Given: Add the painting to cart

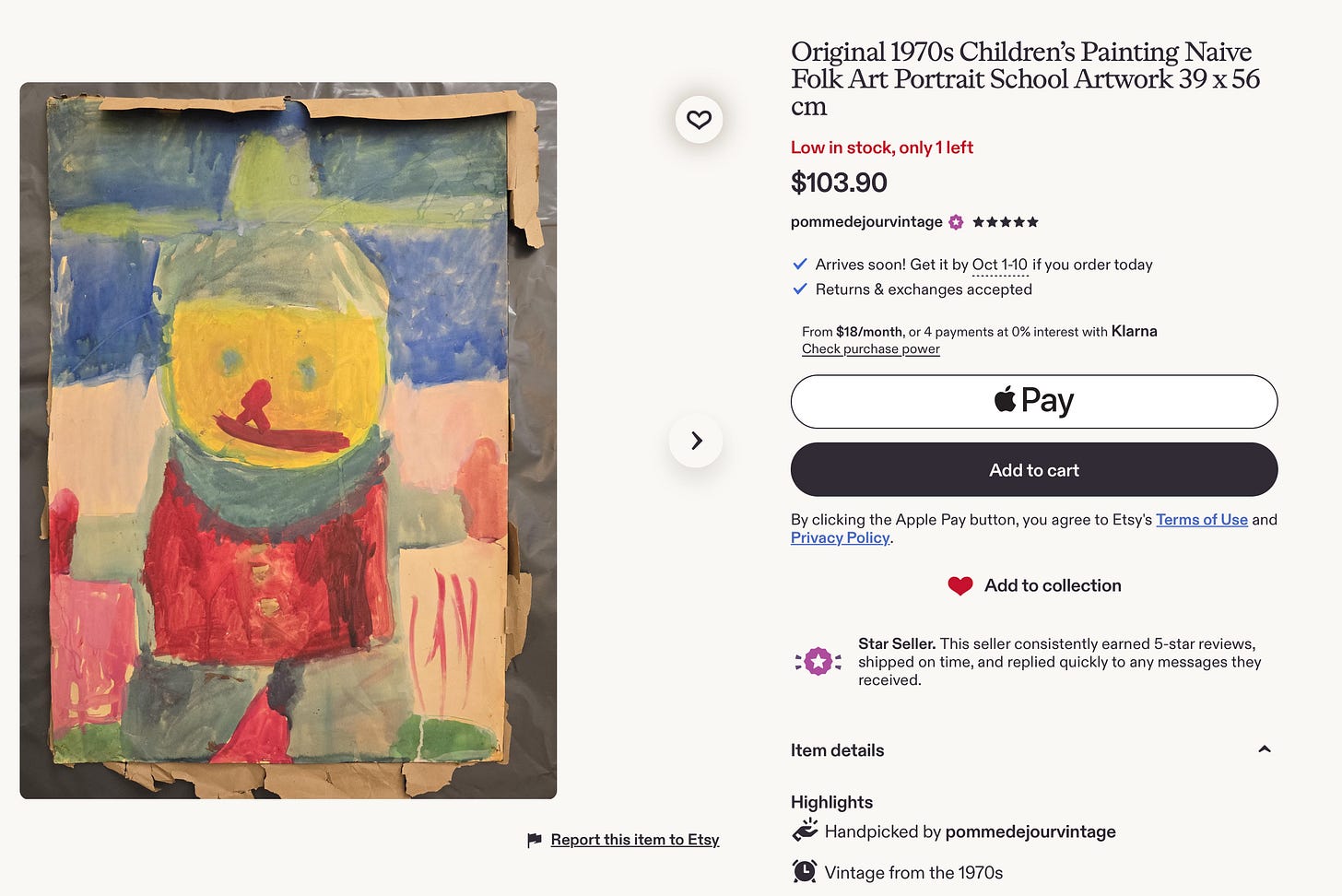Looking at the screenshot, I should [1034, 470].
